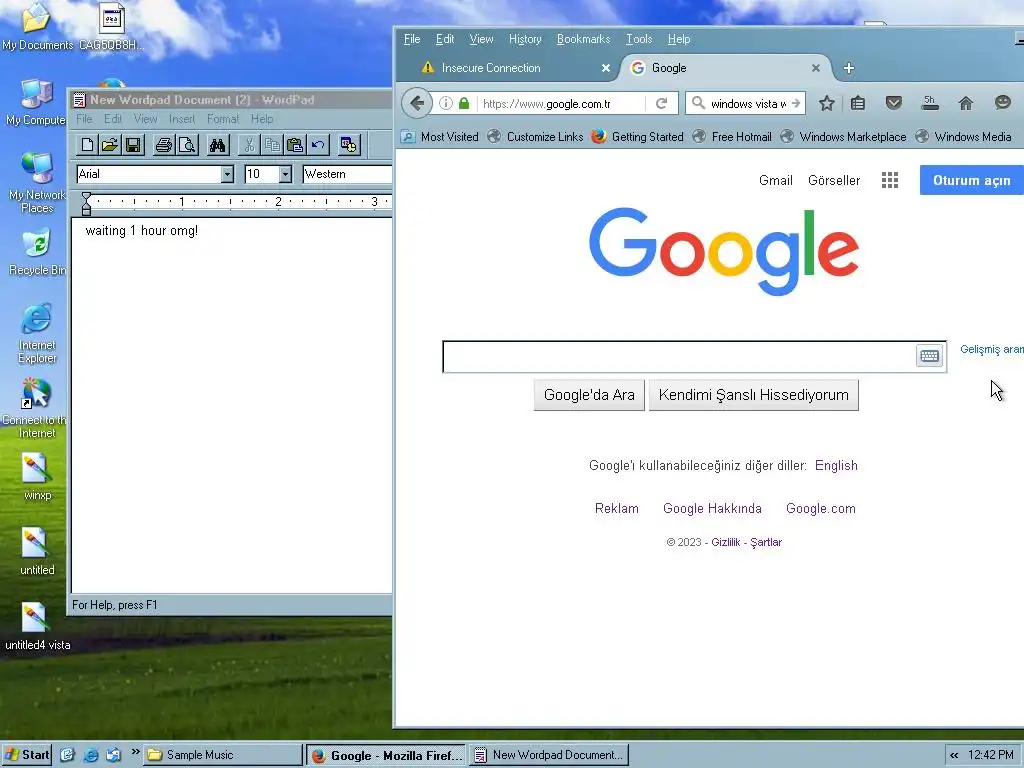
Task: Open WordPad Insert menu
Action: click(x=182, y=119)
